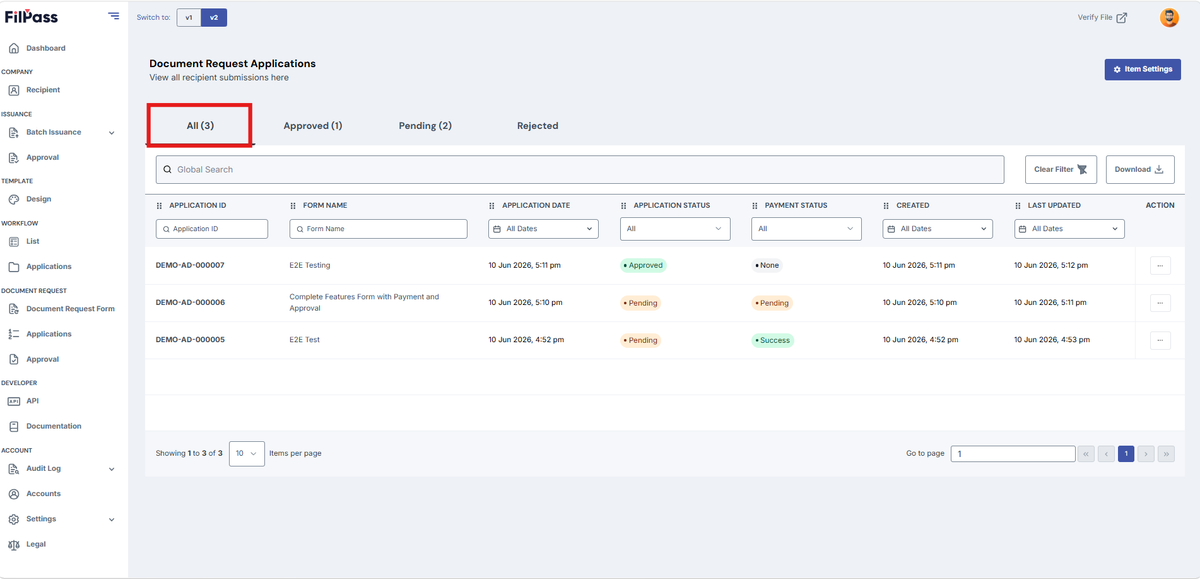Switch to the Approved (1) tab
Screen dimensions: 1200x579
313,126
